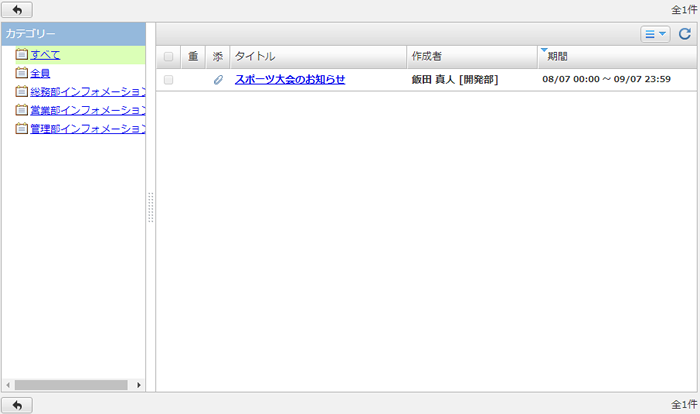Click the 全員 category folder icon
This screenshot has height=414, width=700.
(x=21, y=73)
